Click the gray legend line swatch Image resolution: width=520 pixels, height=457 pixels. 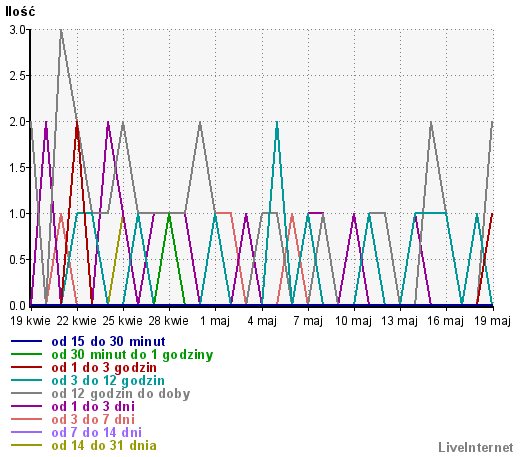click(x=26, y=393)
